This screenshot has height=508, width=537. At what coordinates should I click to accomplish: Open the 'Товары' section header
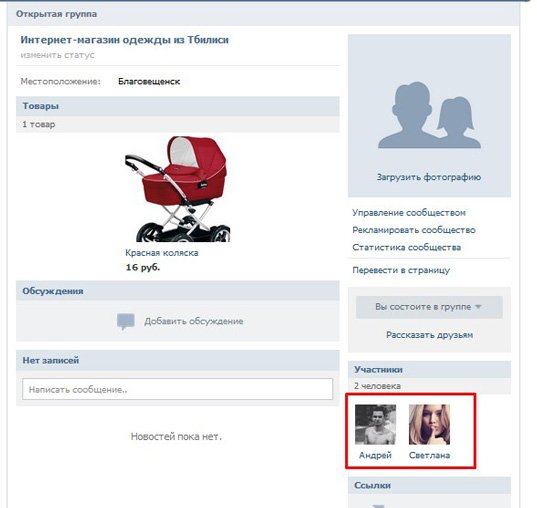(177, 106)
